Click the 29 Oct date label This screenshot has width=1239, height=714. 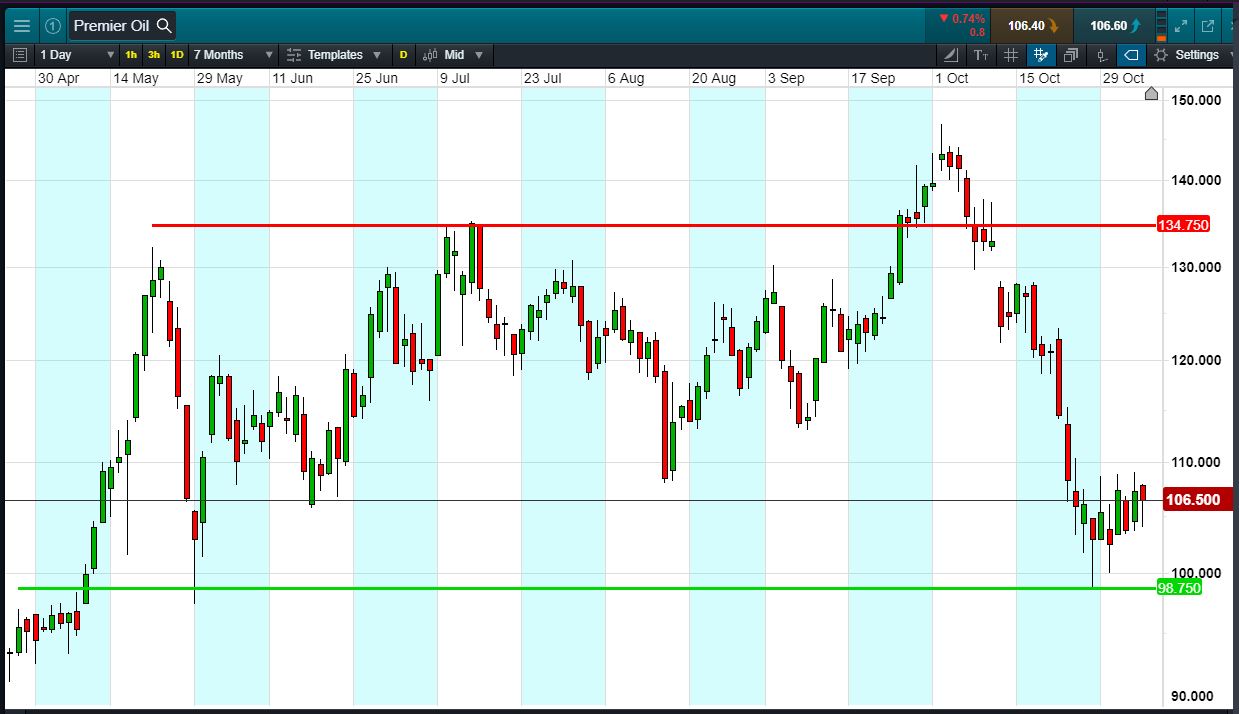pos(1123,78)
